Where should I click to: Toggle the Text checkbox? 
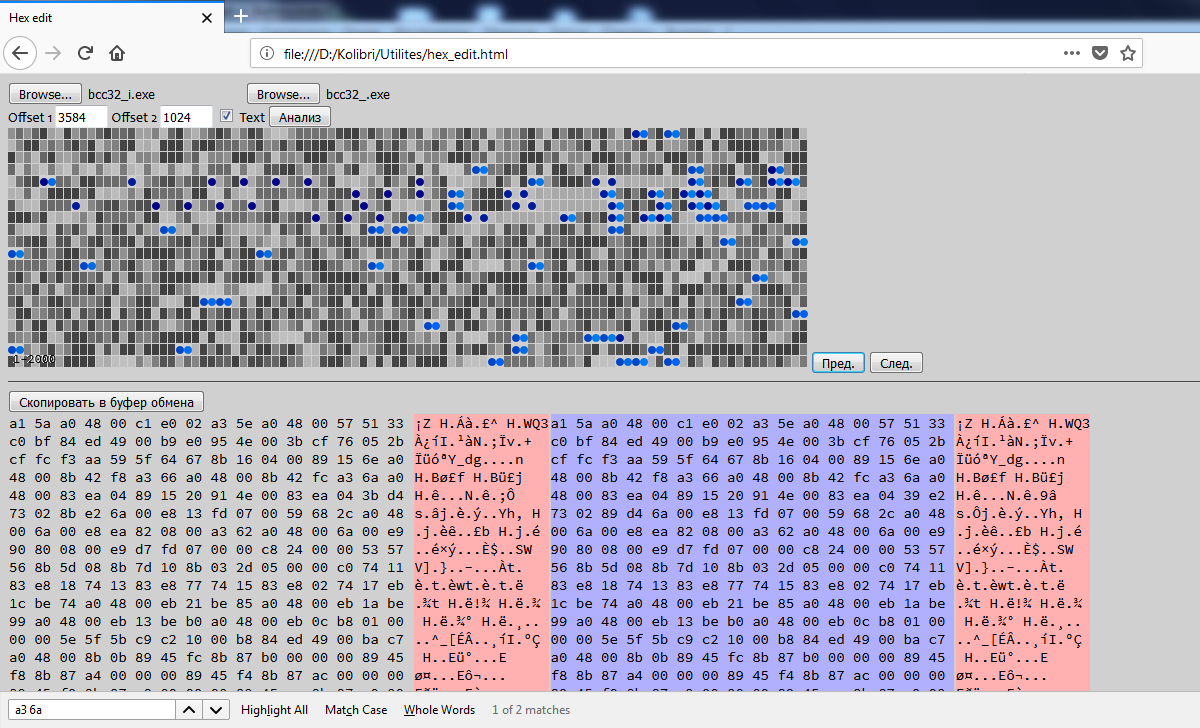[x=227, y=116]
